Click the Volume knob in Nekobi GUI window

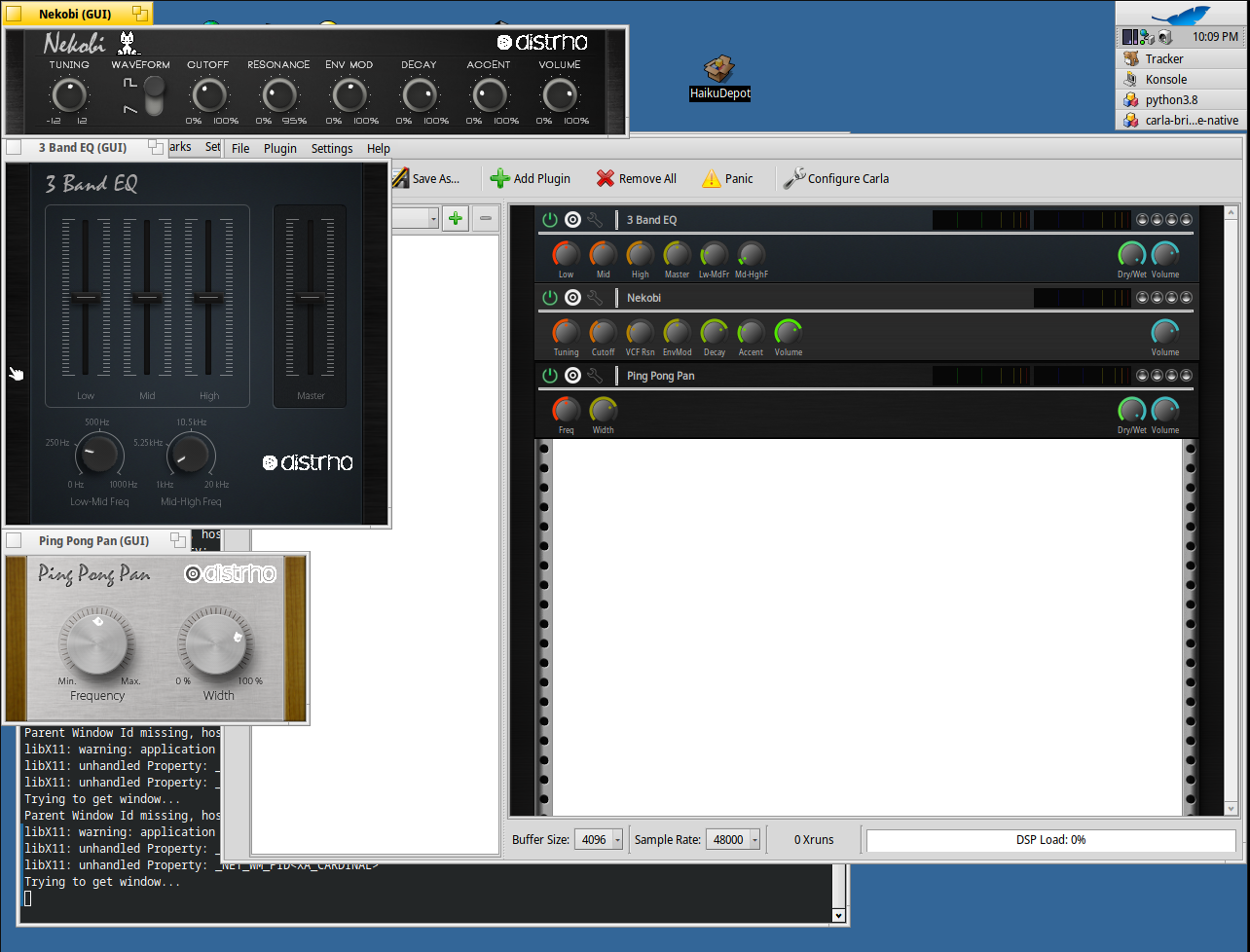tap(559, 95)
